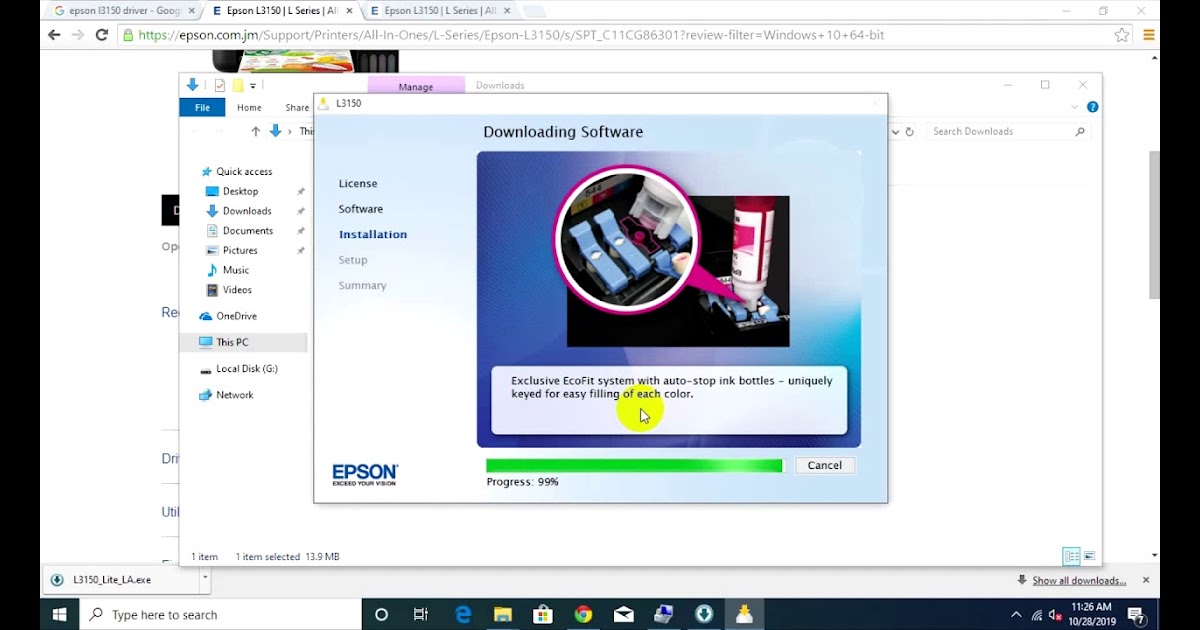Image resolution: width=1200 pixels, height=630 pixels.
Task: Open Documents folder in Explorer sidebar
Action: pyautogui.click(x=248, y=231)
